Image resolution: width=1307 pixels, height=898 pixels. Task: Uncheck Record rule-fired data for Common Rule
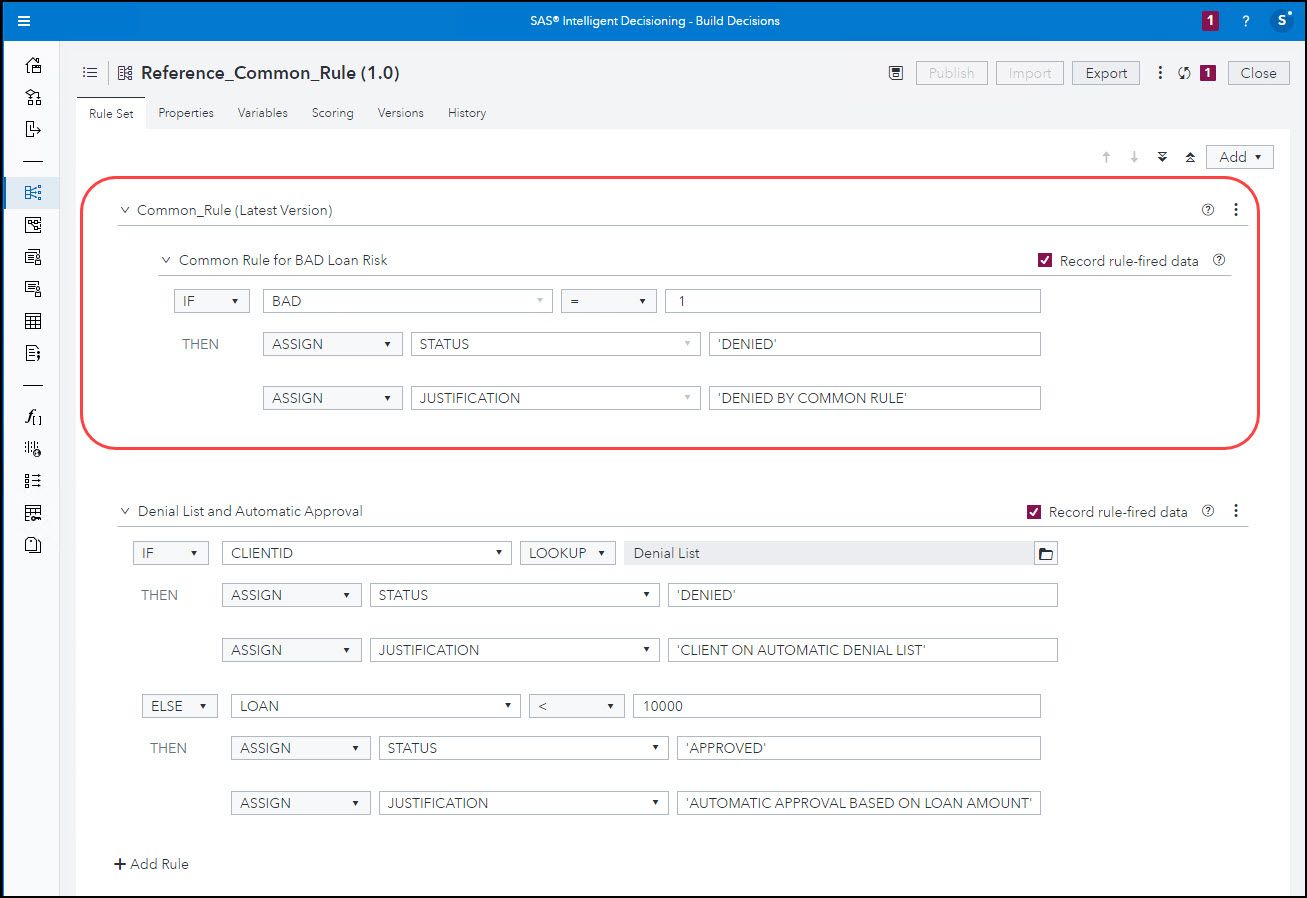(1044, 260)
